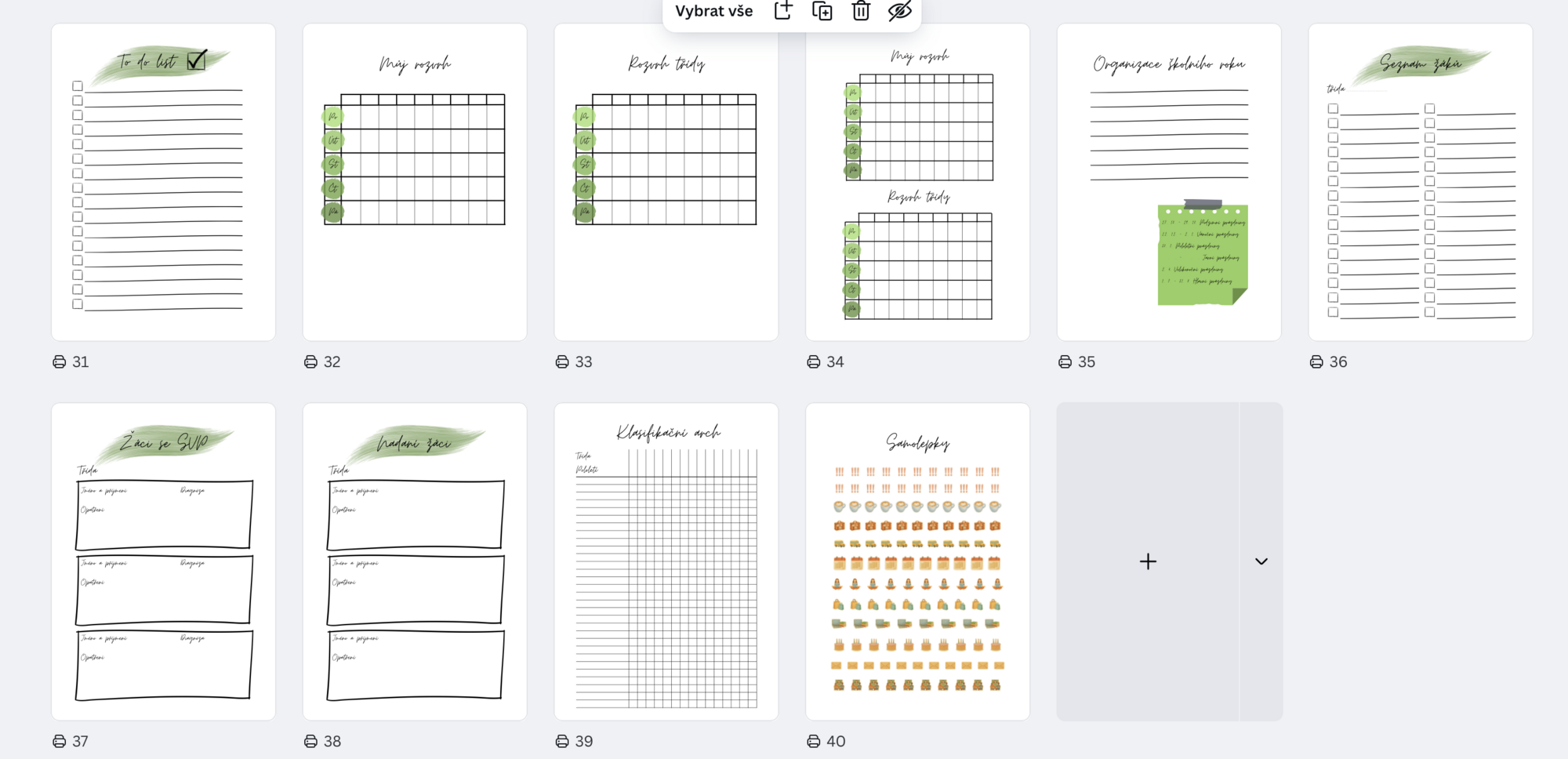Screen dimensions: 1568x759
Task: Select the Rozvrh třídy page 33 thumbnail
Action: click(x=666, y=182)
